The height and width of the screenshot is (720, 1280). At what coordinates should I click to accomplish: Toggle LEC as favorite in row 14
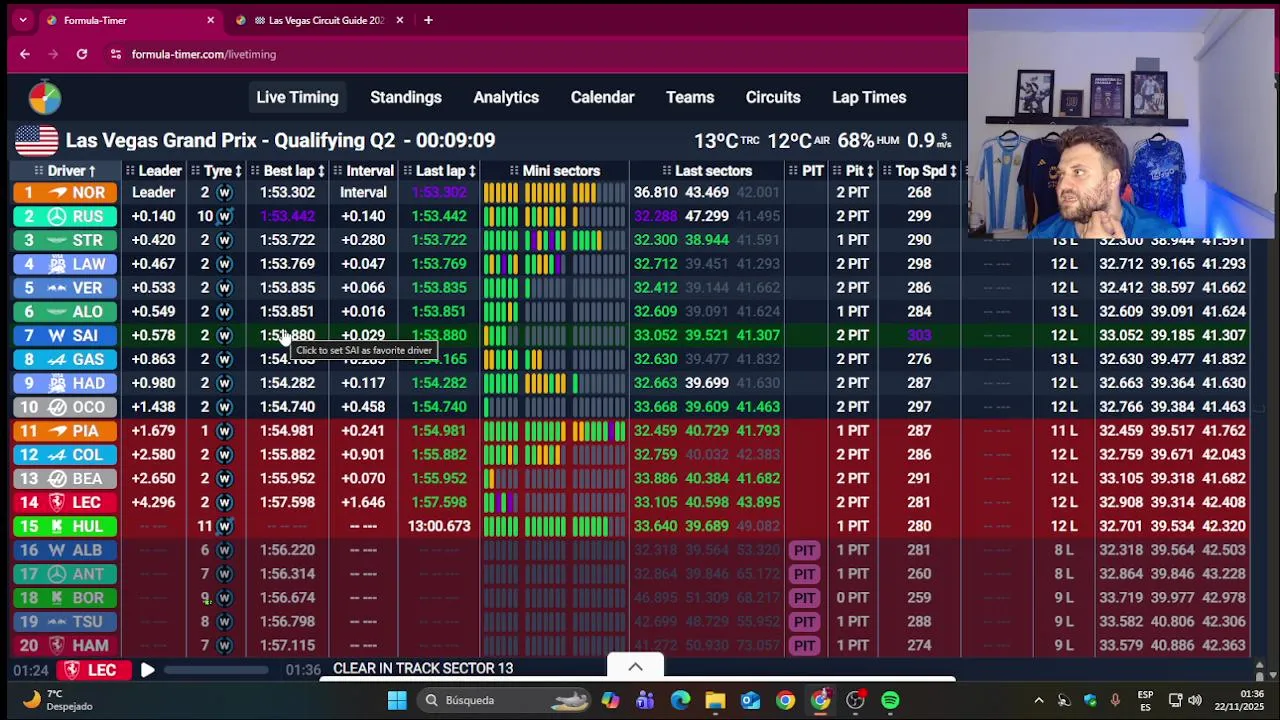click(x=66, y=502)
